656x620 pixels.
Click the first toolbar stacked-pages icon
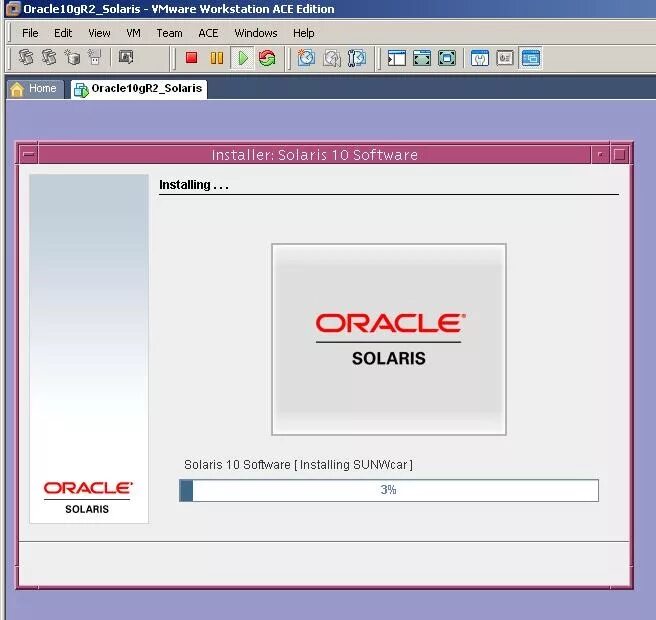tap(26, 57)
